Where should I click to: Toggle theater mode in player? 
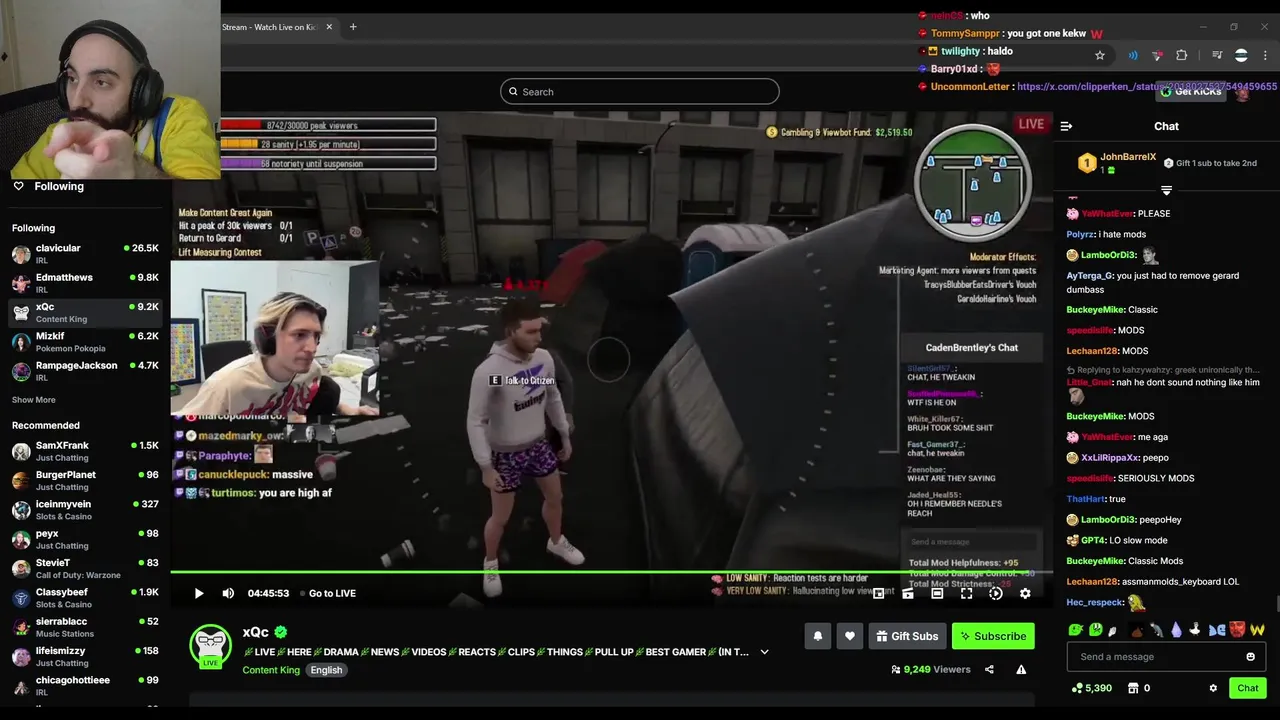pos(937,593)
